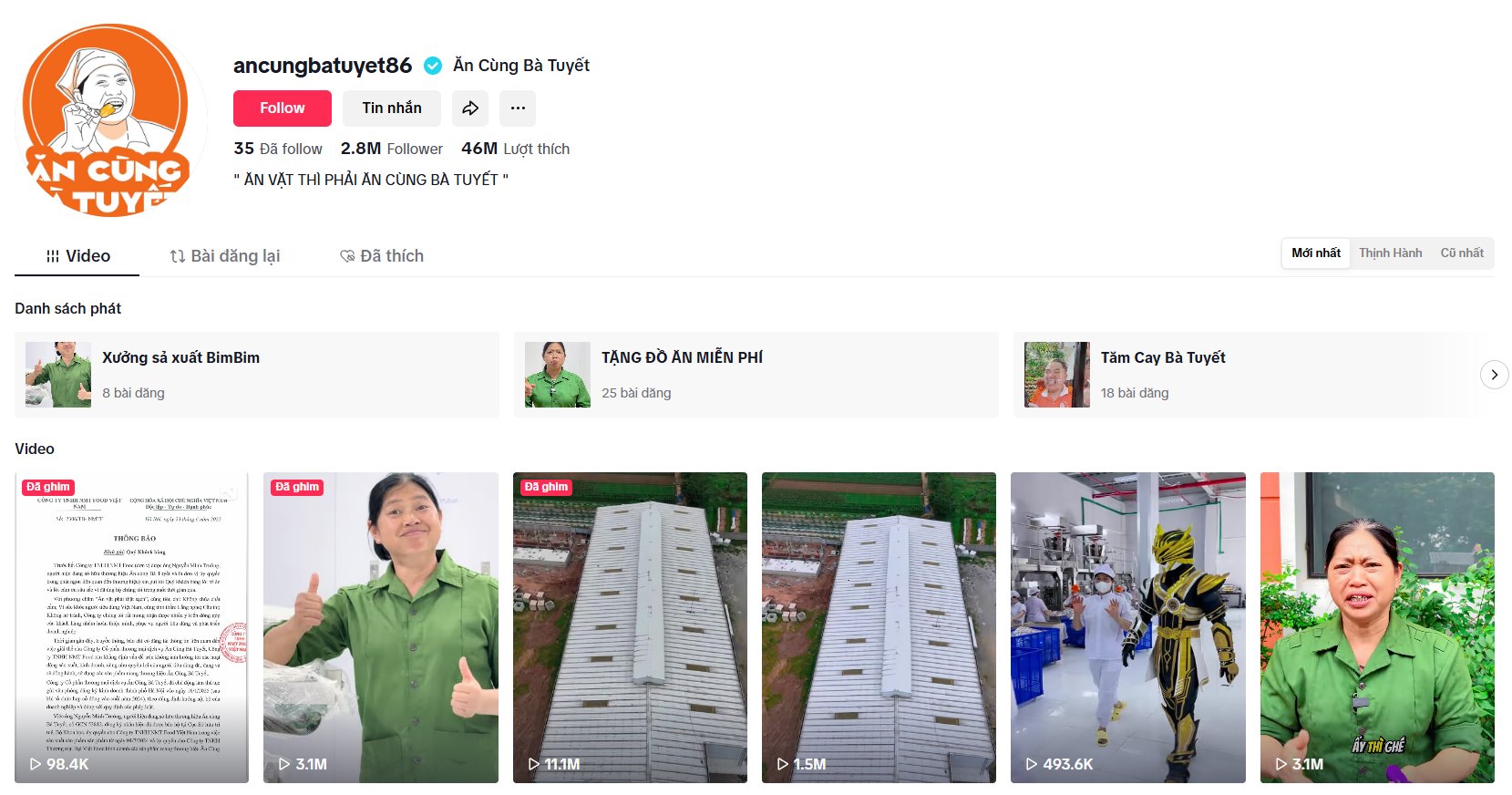
Task: Switch sorting to Cũ nhất
Action: [1462, 253]
